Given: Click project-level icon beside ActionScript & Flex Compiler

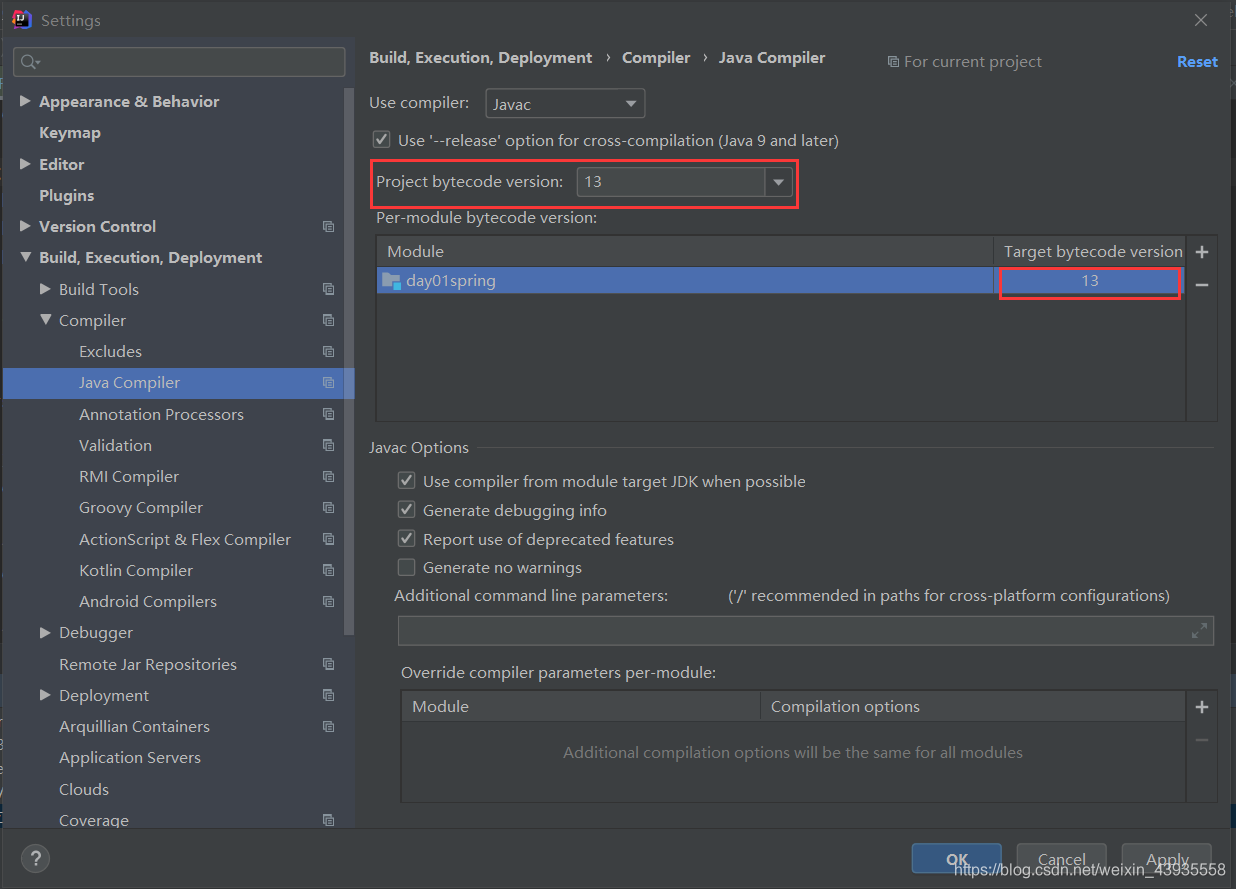Looking at the screenshot, I should click(328, 539).
